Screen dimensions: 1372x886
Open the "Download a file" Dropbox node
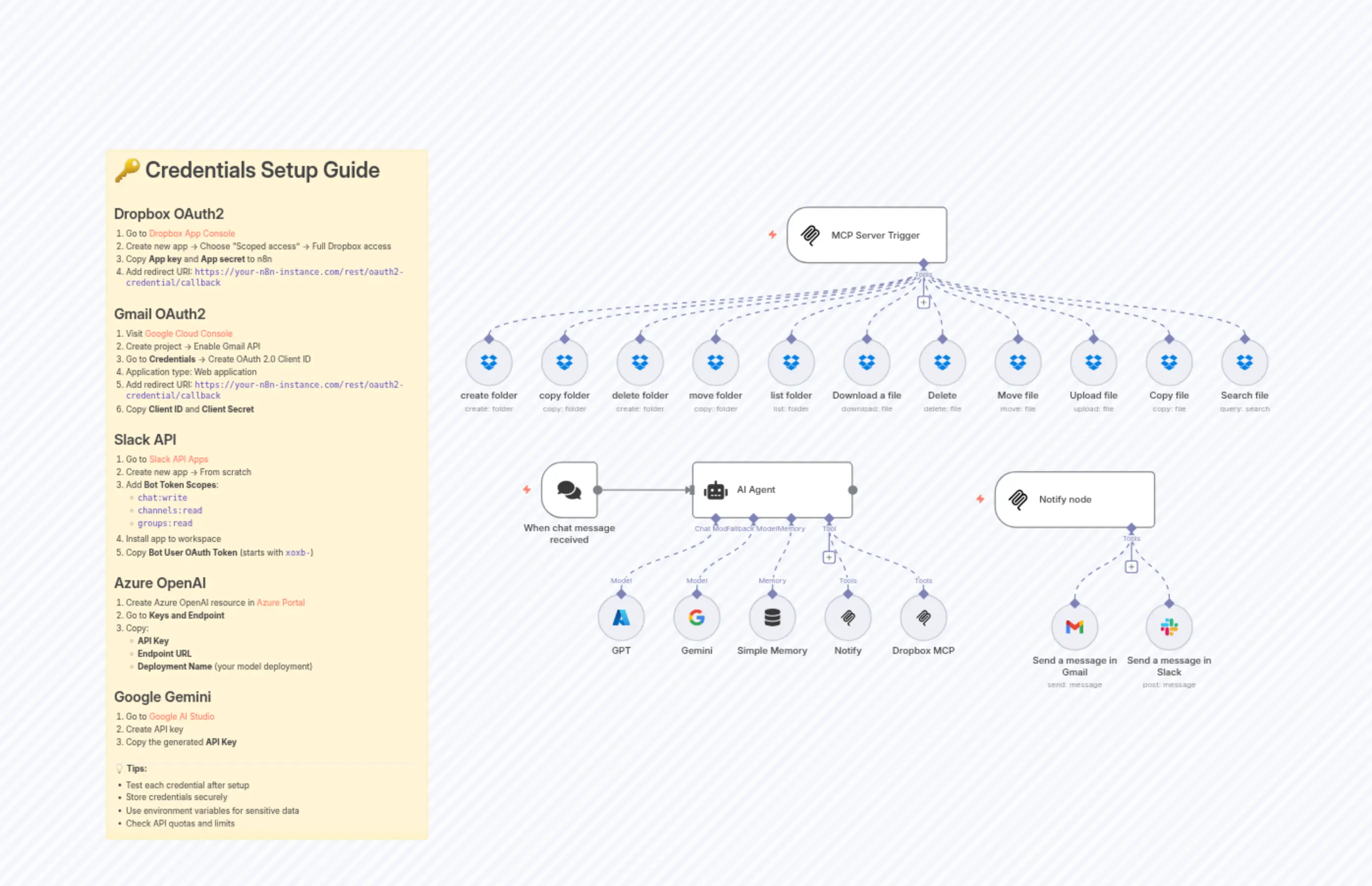[x=866, y=362]
